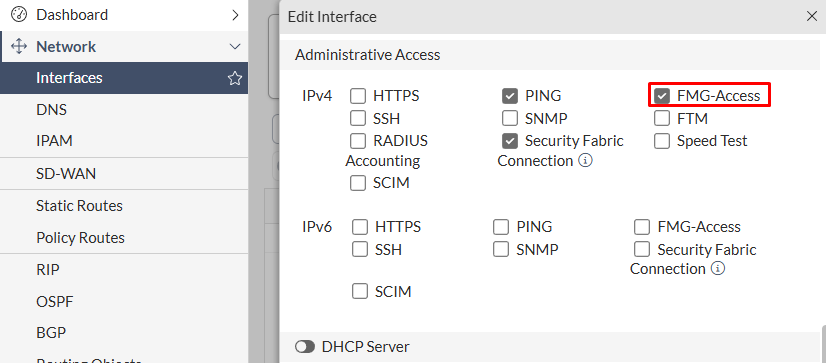Show info for IPv6 Security Fabric Connection
This screenshot has height=363, width=826.
click(717, 269)
